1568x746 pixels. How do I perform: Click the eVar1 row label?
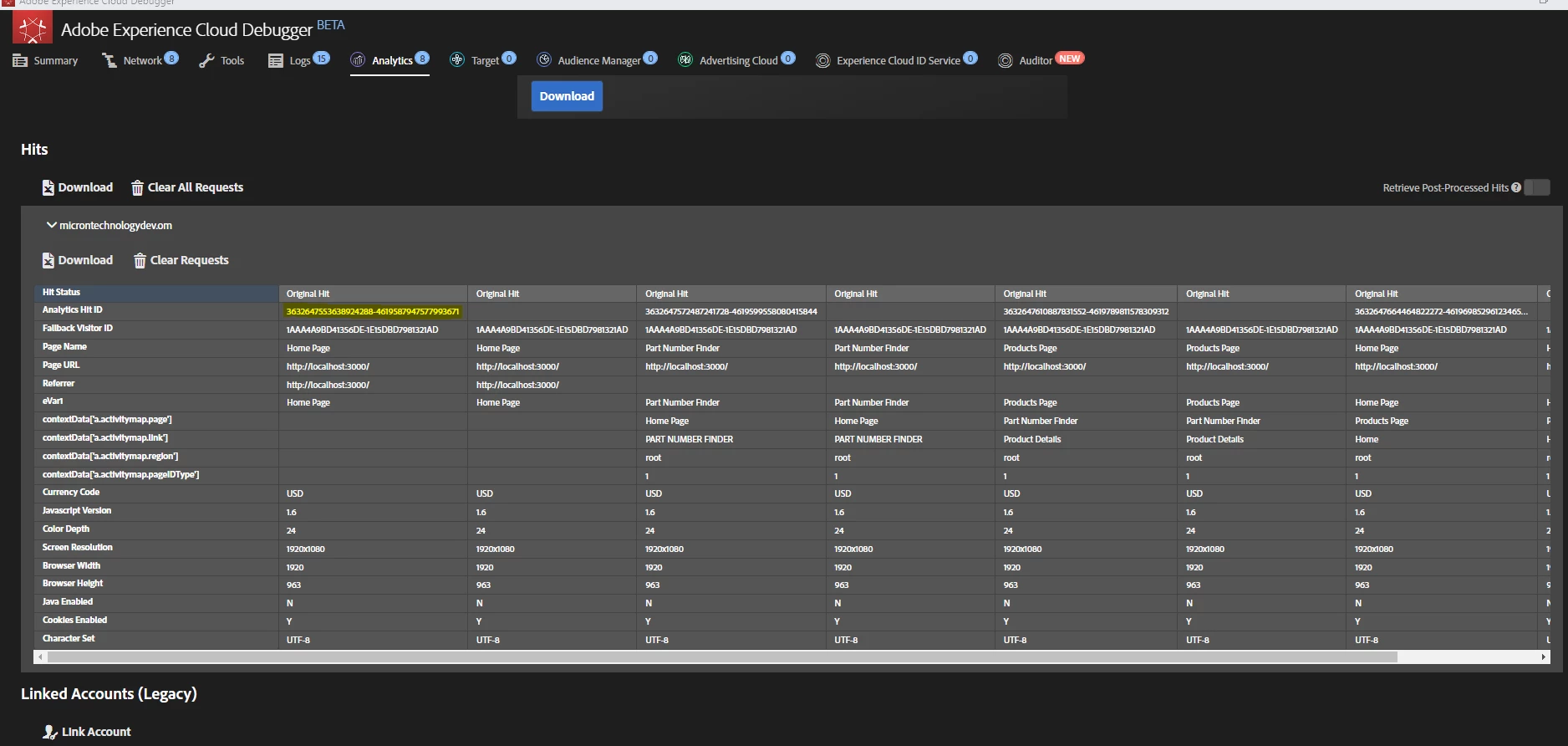tap(53, 401)
